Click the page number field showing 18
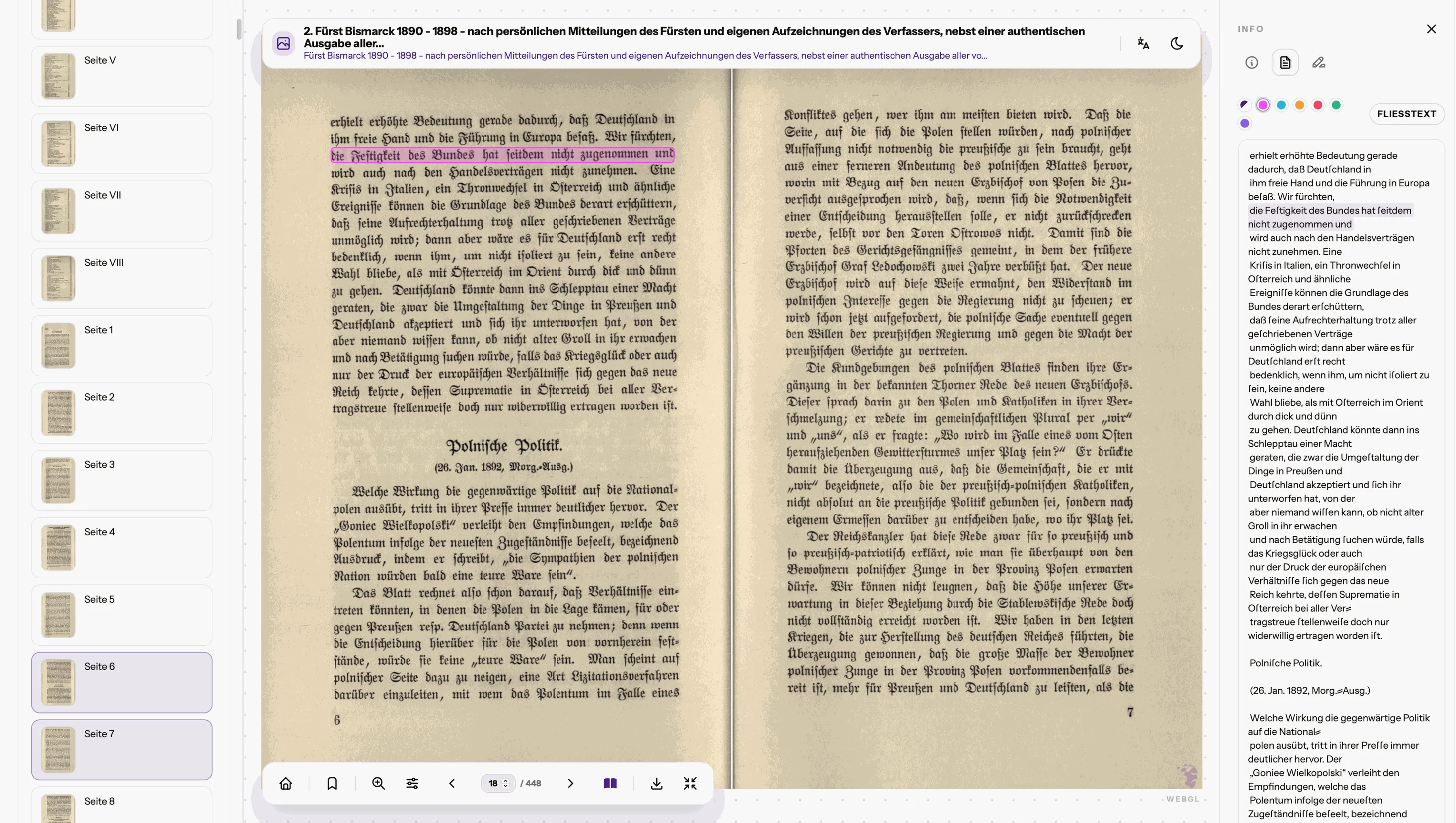1456x823 pixels. (494, 783)
